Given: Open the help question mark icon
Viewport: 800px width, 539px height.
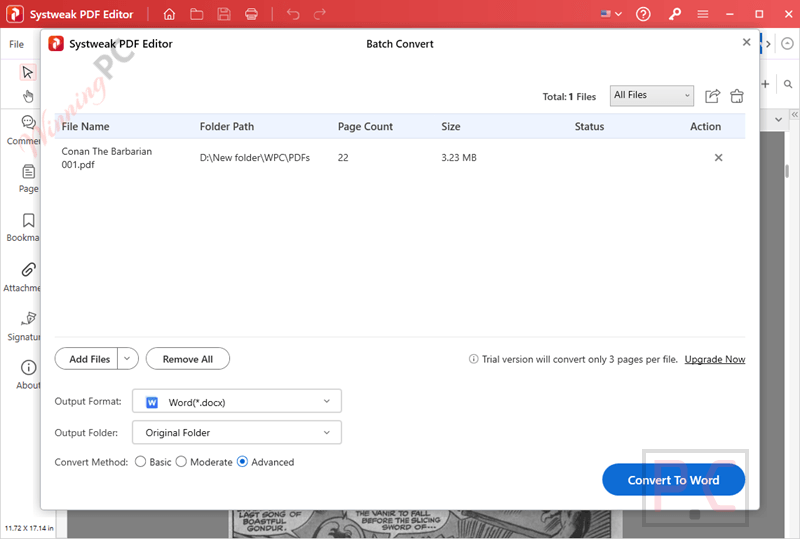Looking at the screenshot, I should 643,14.
